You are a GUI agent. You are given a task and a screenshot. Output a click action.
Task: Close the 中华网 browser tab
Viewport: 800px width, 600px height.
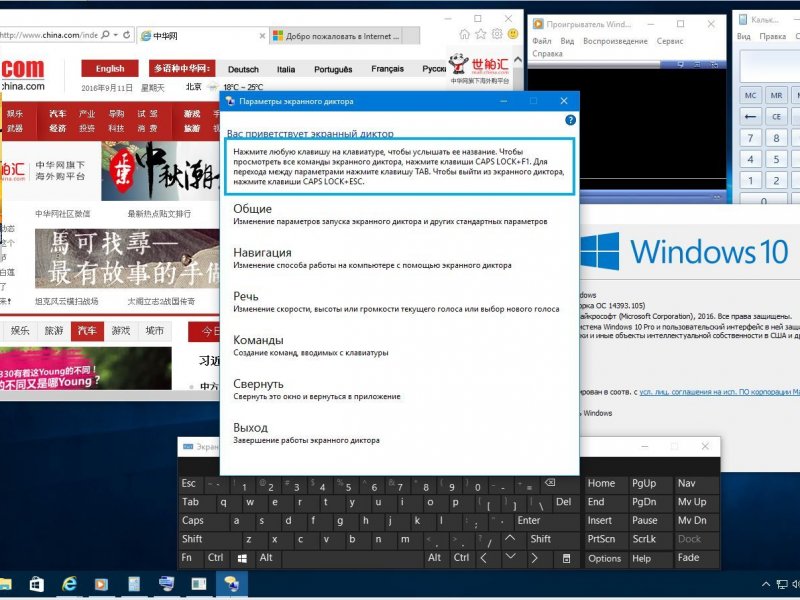point(262,36)
